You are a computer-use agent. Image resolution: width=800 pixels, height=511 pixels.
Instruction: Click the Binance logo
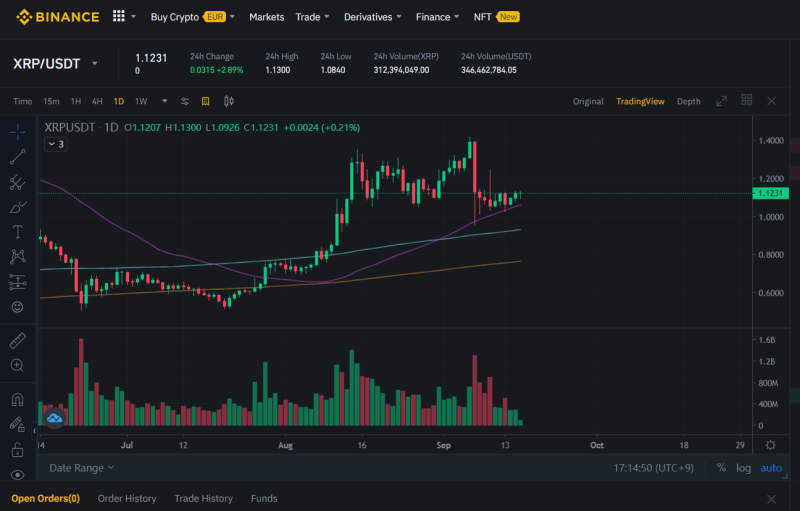point(58,17)
